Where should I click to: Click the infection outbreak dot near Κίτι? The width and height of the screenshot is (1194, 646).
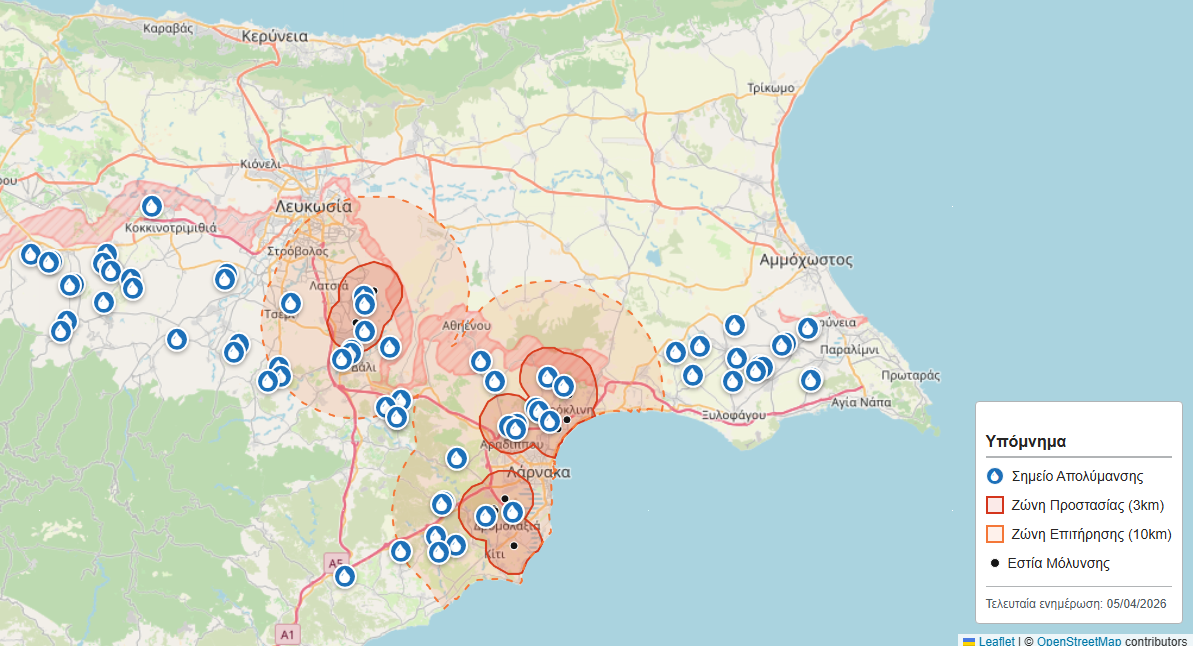[x=514, y=545]
